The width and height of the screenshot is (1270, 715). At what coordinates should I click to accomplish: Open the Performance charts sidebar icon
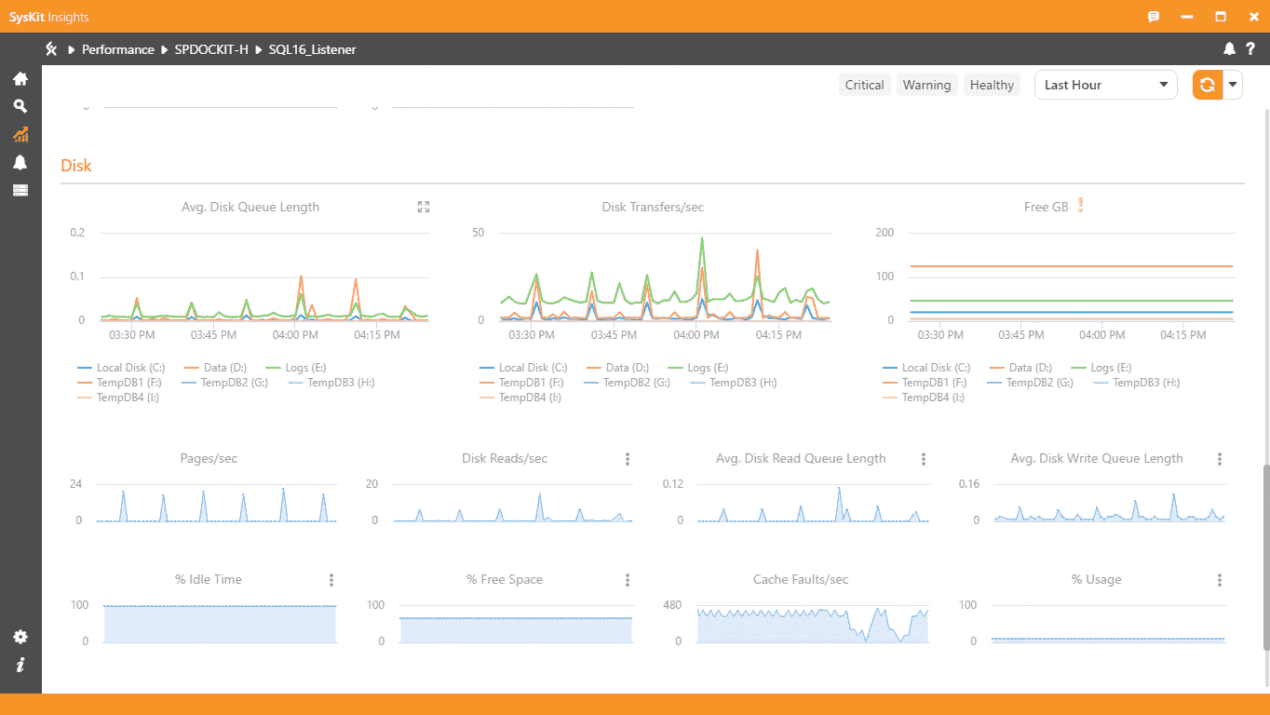(20, 134)
